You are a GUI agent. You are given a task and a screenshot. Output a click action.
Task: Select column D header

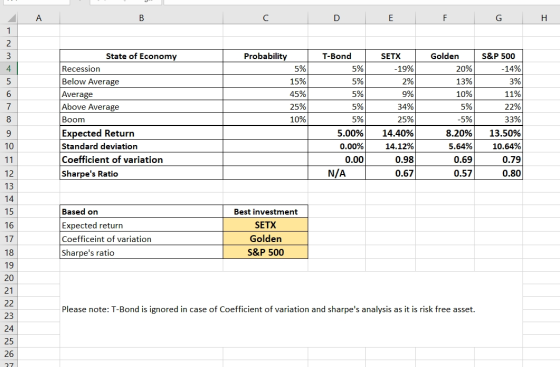point(336,18)
